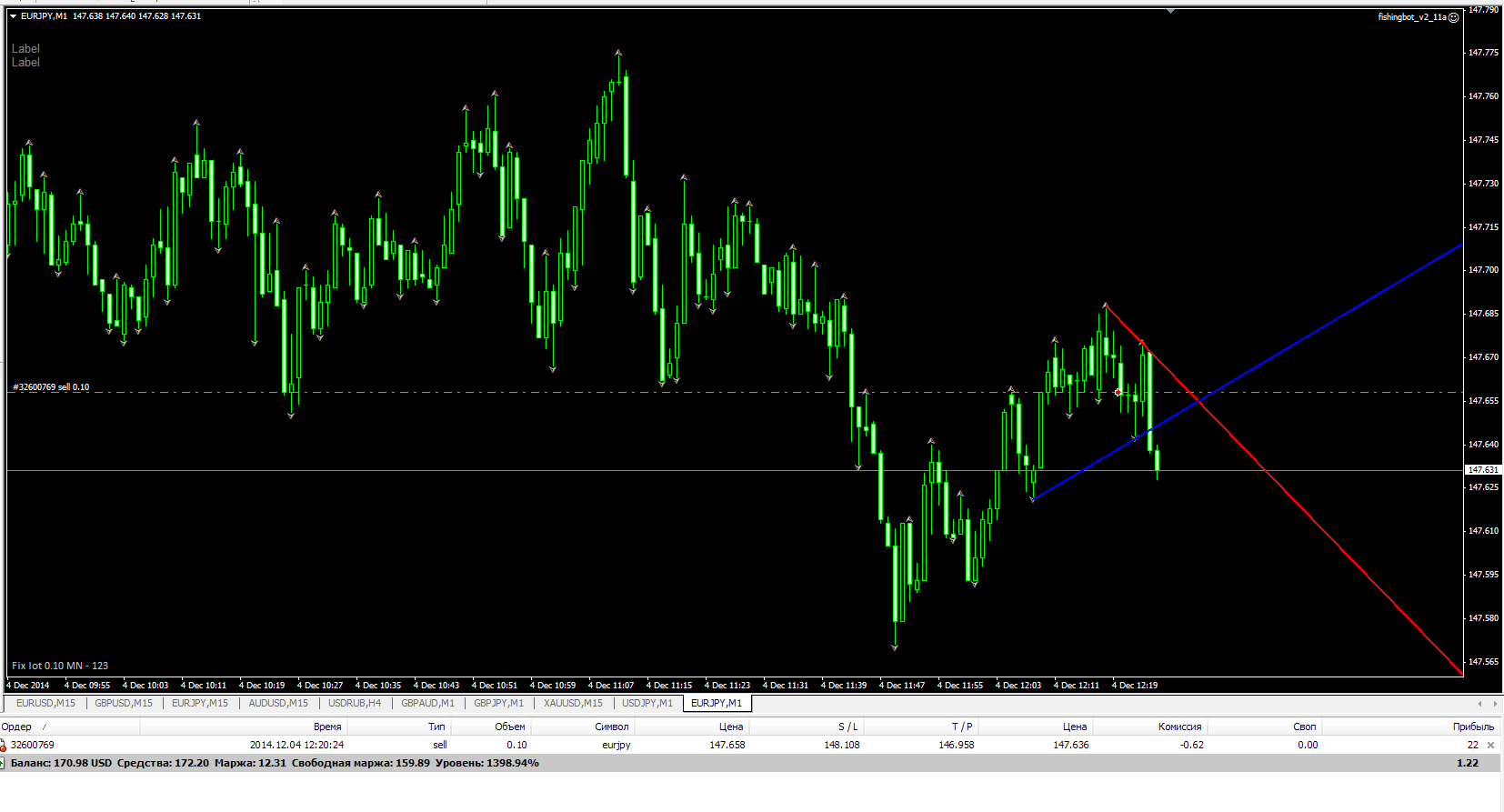Select order number 32600769 in the trade list

(x=33, y=745)
